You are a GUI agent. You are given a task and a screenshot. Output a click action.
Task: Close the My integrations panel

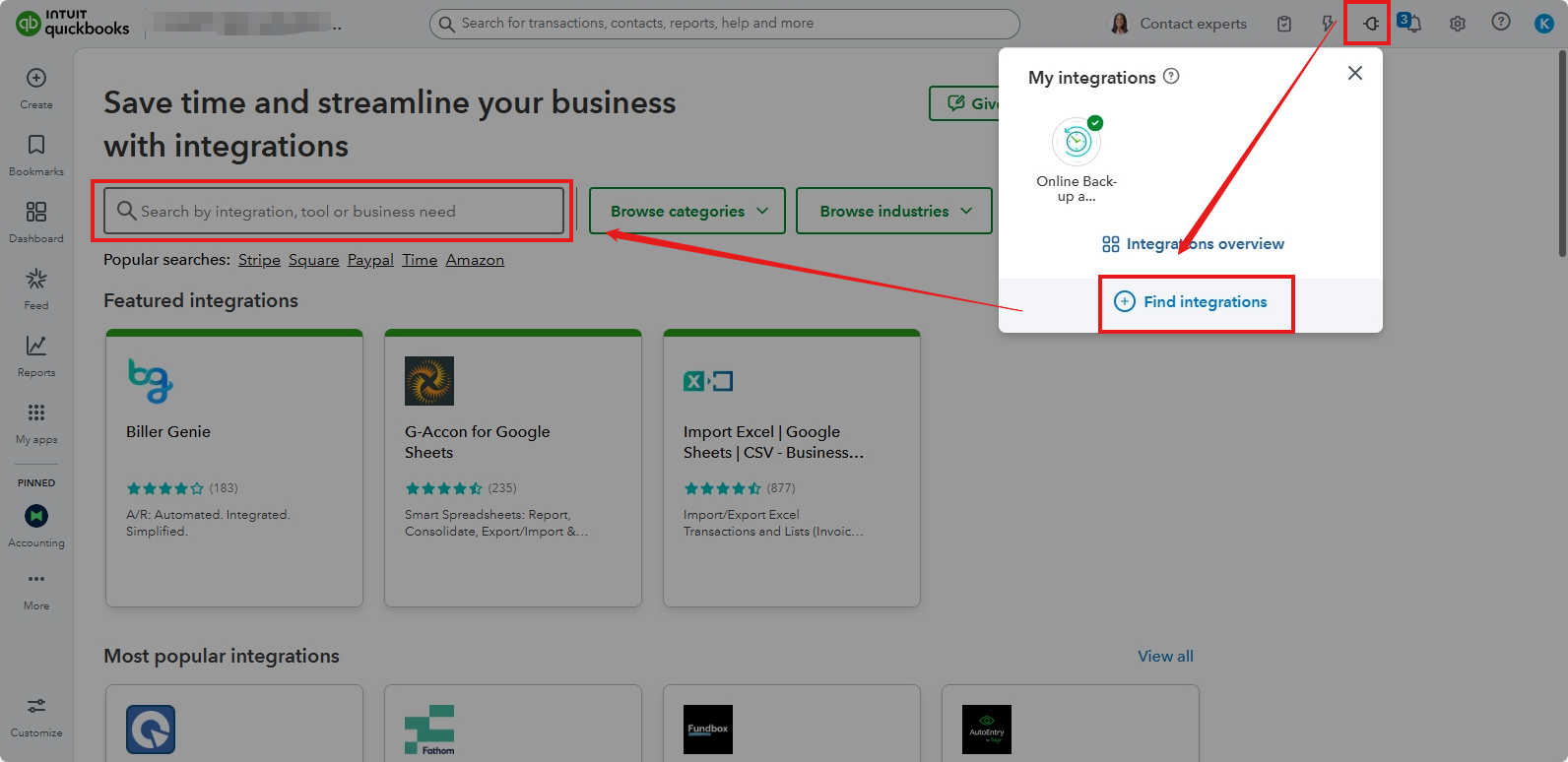coord(1355,73)
